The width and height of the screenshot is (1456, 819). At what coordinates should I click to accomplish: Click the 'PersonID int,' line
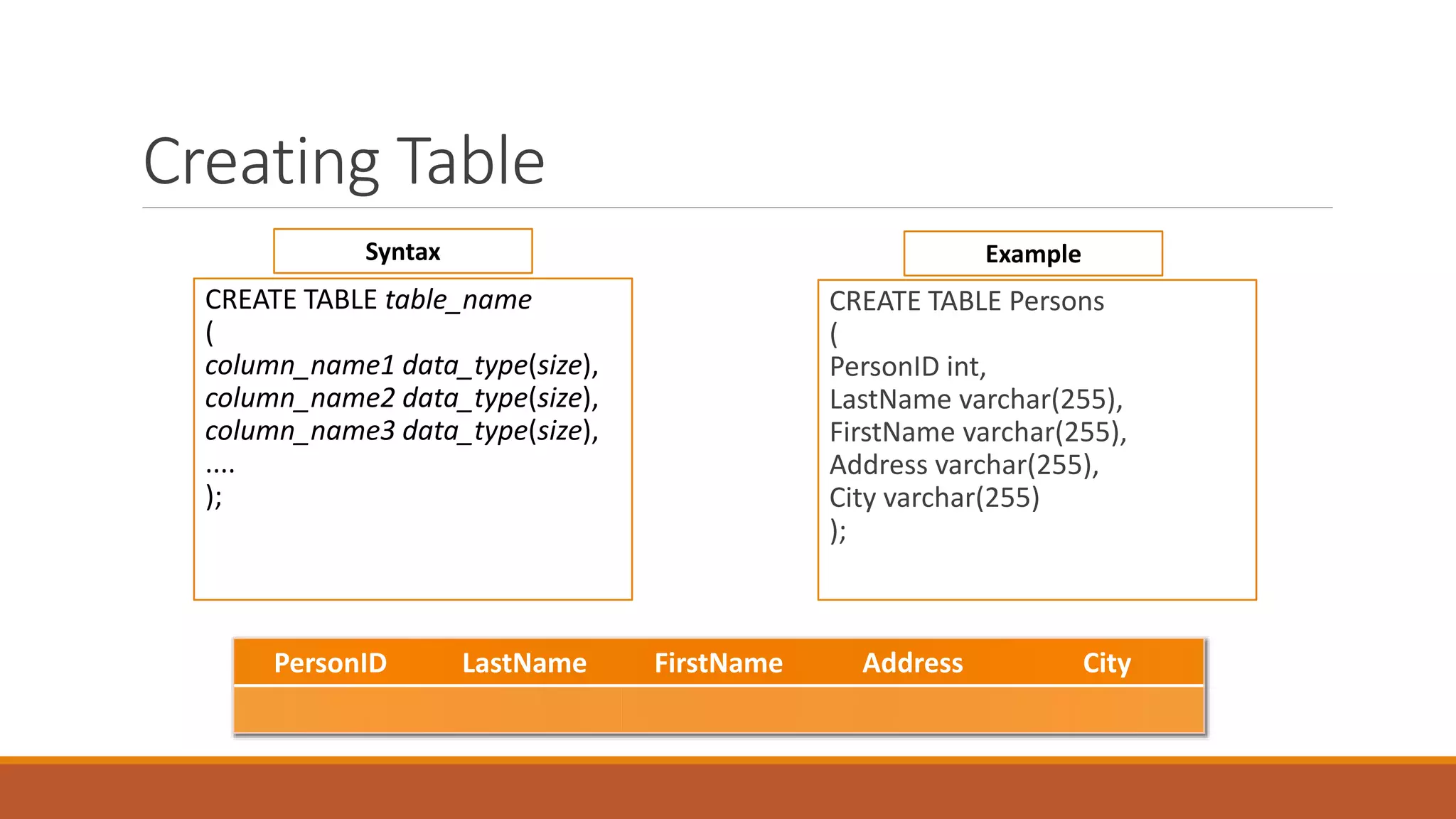[908, 367]
